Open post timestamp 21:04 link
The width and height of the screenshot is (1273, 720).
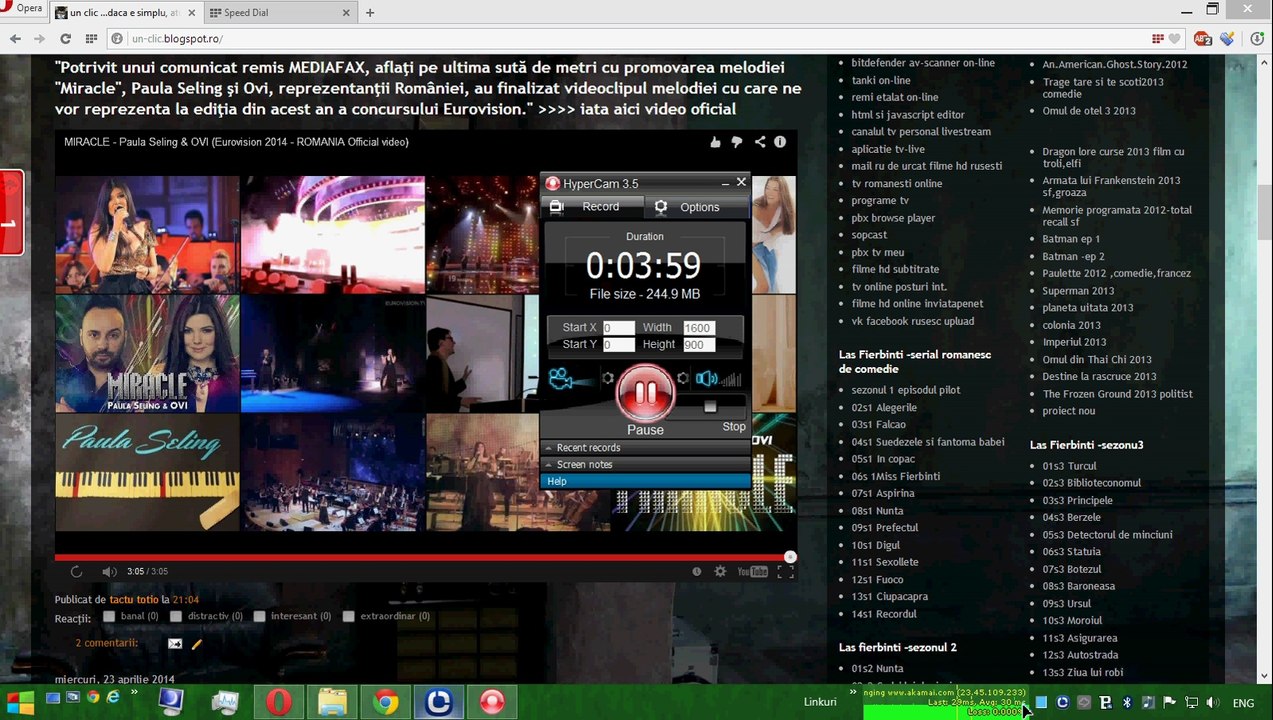pos(186,600)
